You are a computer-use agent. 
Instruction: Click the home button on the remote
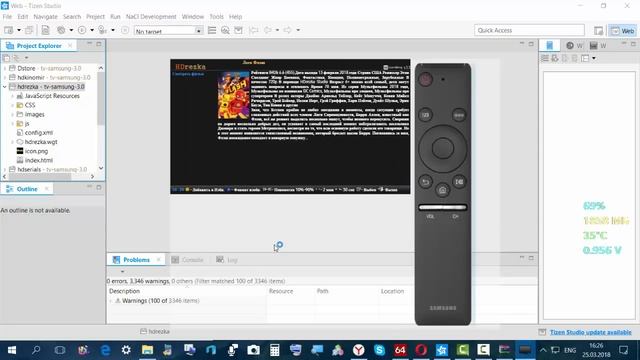tap(442, 190)
